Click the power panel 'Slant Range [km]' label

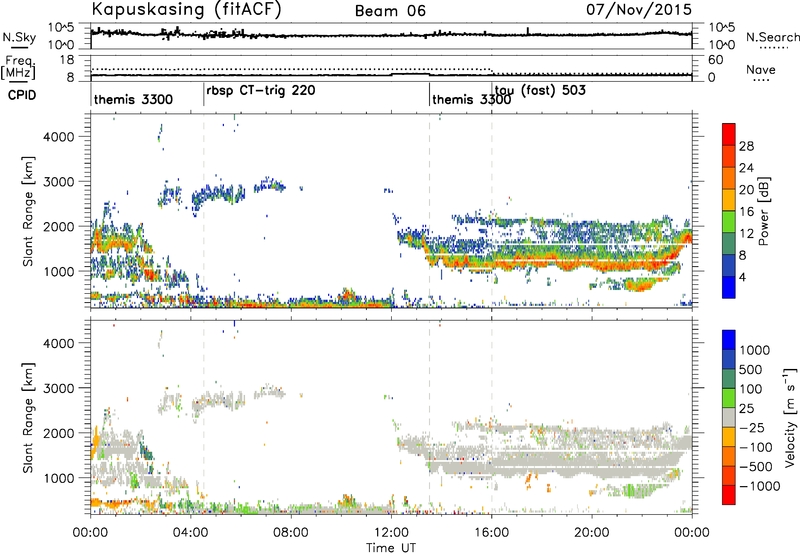(x=28, y=211)
